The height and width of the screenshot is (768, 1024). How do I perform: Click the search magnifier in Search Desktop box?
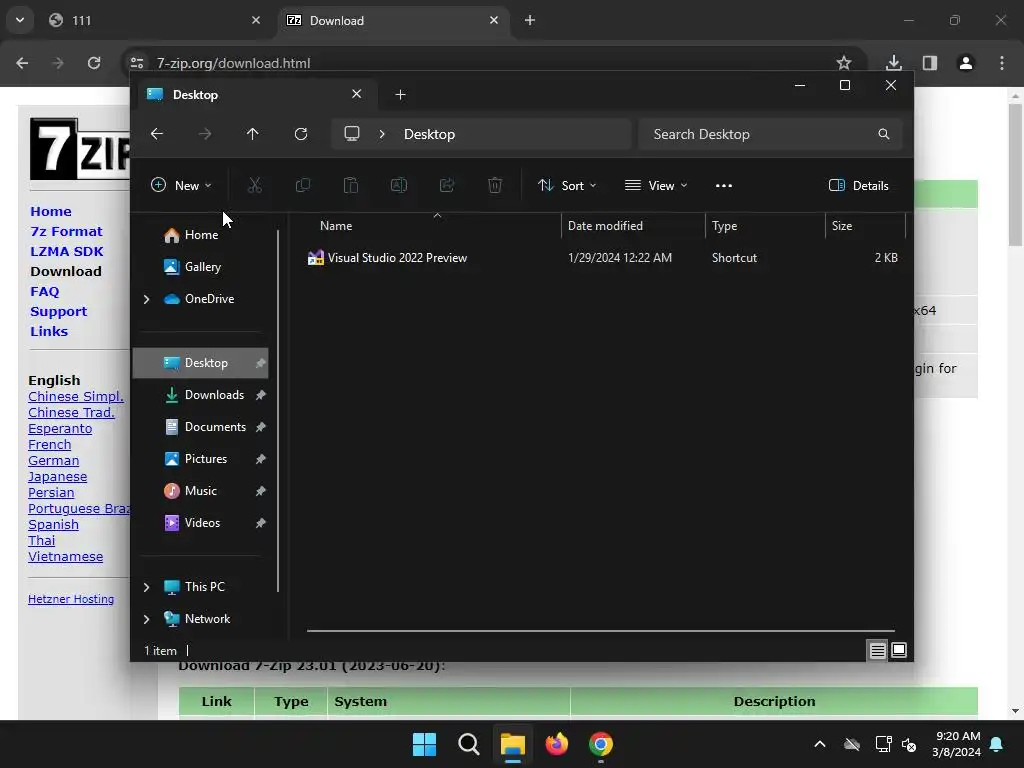(884, 134)
